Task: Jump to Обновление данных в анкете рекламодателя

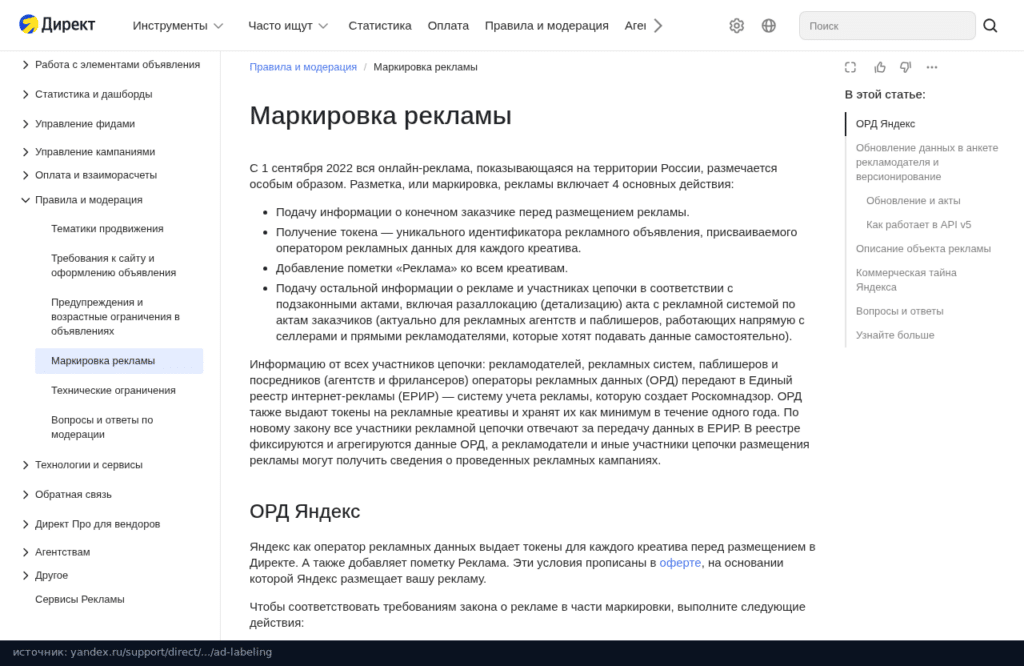Action: 927,162
